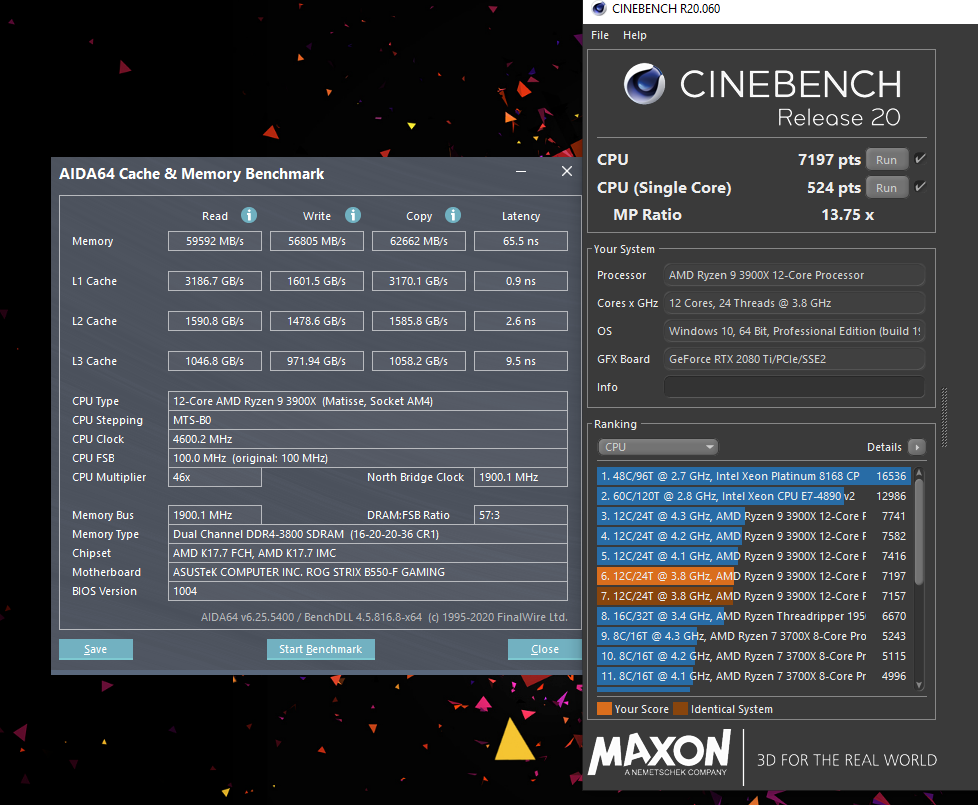Click the Your Score orange legend swatch
This screenshot has height=805, width=978.
[x=604, y=709]
